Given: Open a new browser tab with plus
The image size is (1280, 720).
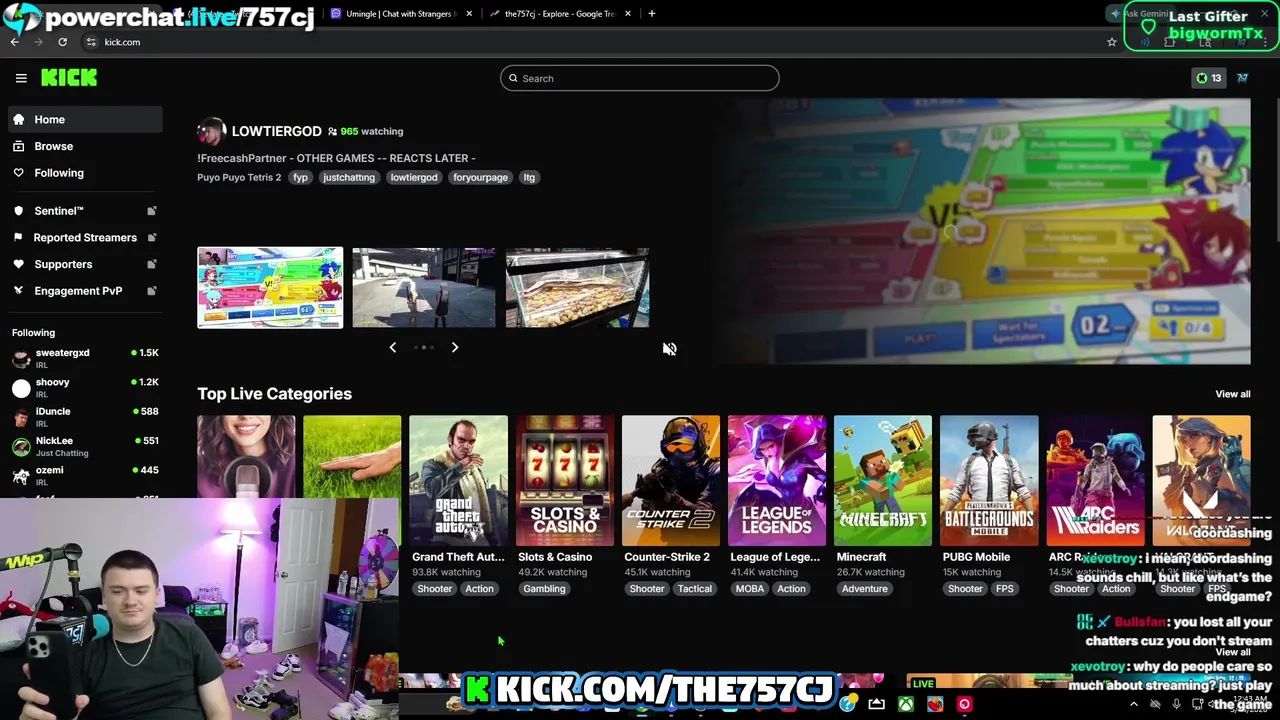Looking at the screenshot, I should pos(652,14).
